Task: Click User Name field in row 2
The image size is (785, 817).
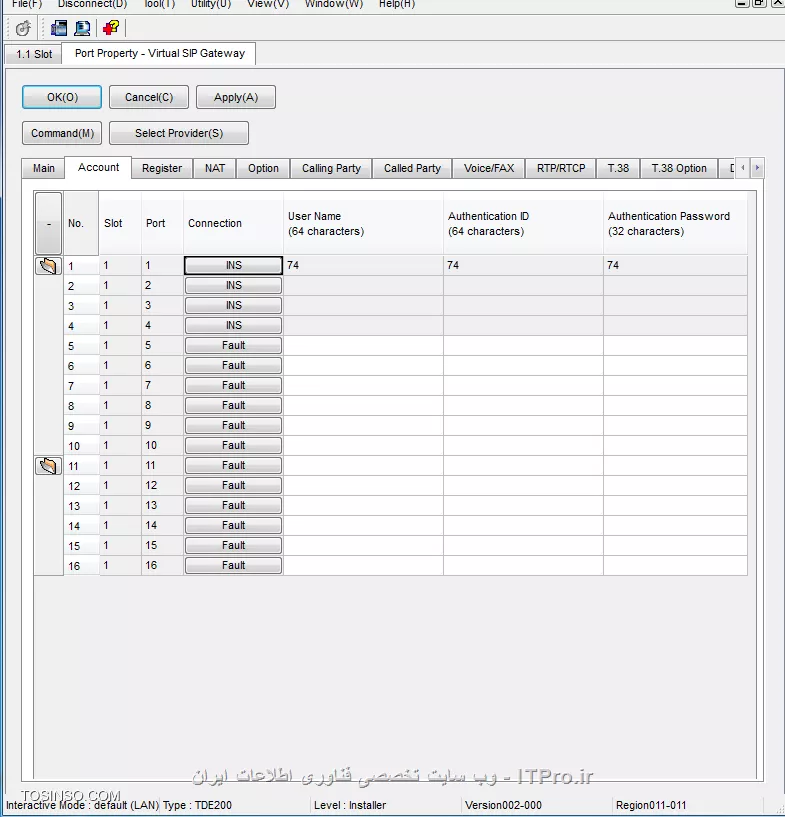Action: pyautogui.click(x=363, y=286)
